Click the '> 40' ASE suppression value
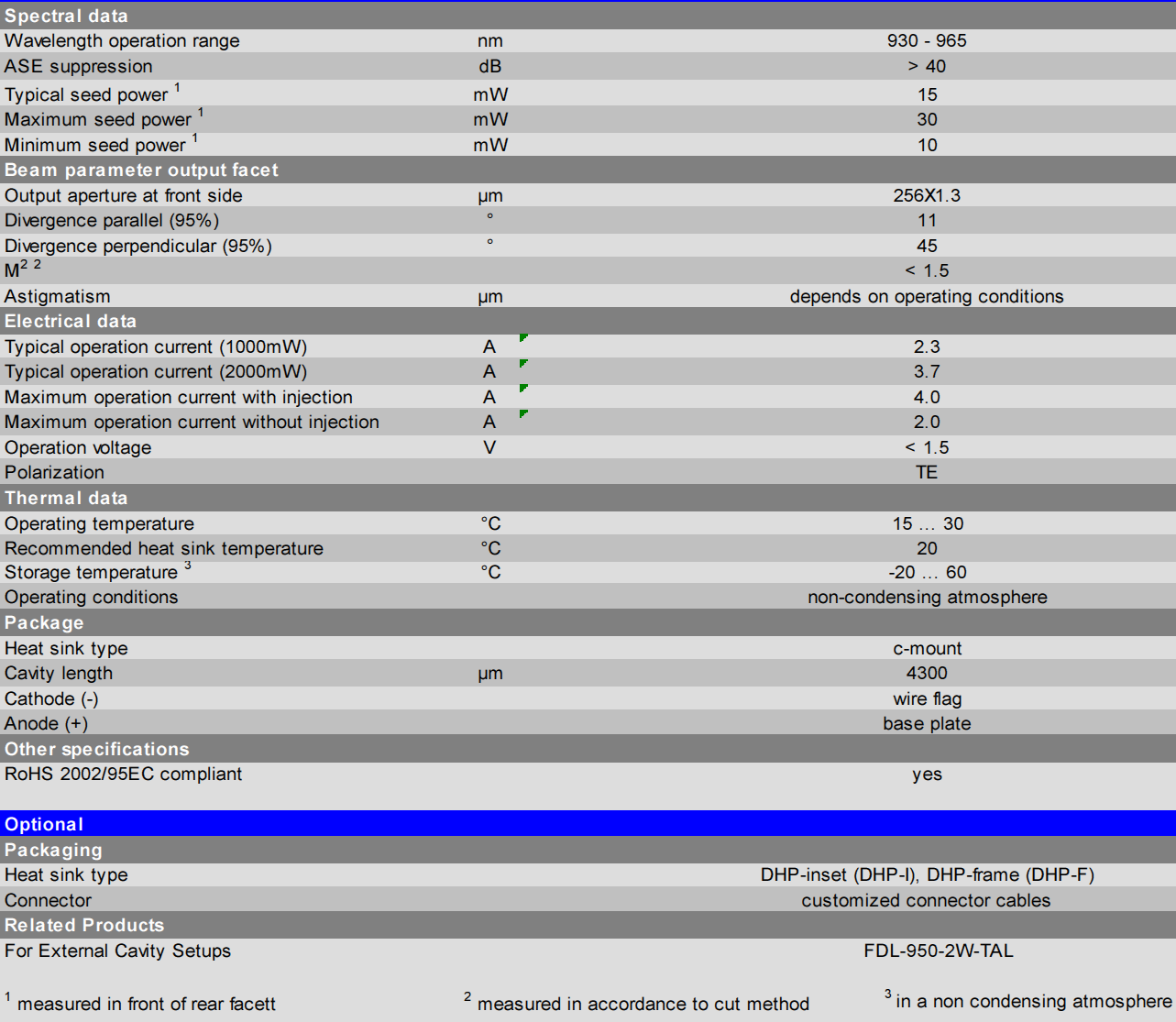The width and height of the screenshot is (1176, 1022). (x=927, y=67)
